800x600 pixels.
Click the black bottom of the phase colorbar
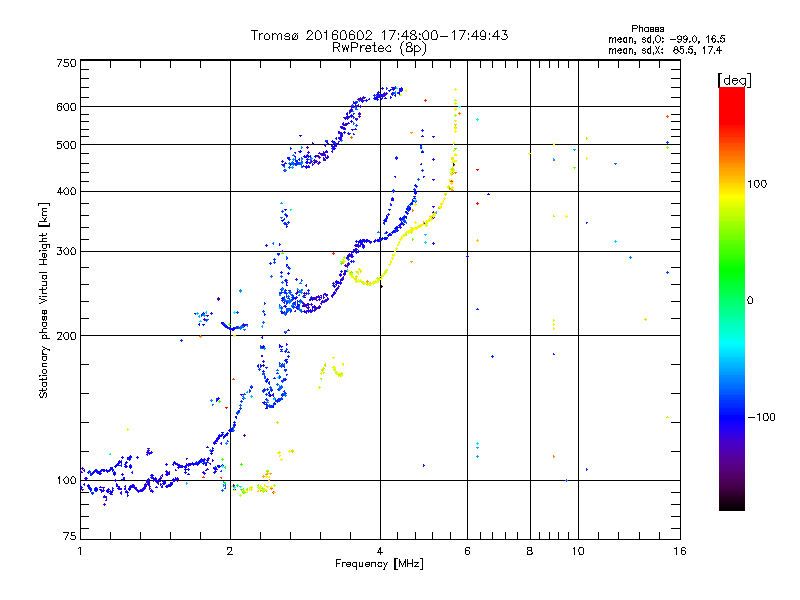[x=732, y=503]
